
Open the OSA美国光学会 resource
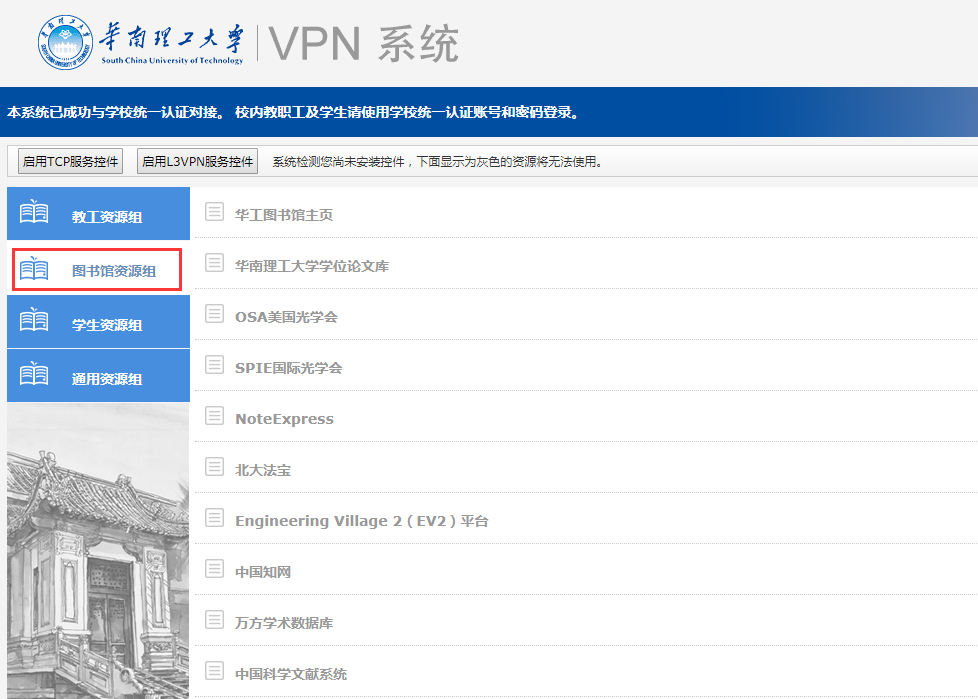click(x=286, y=317)
